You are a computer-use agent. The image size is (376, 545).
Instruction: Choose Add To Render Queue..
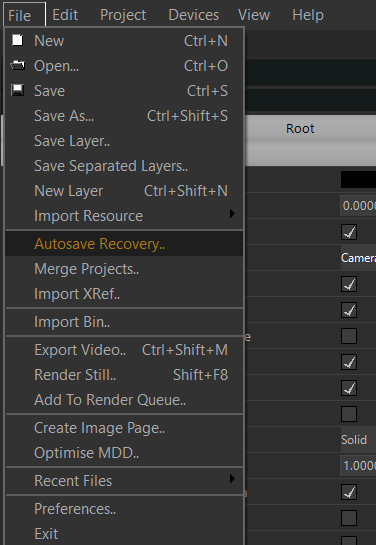(124, 400)
